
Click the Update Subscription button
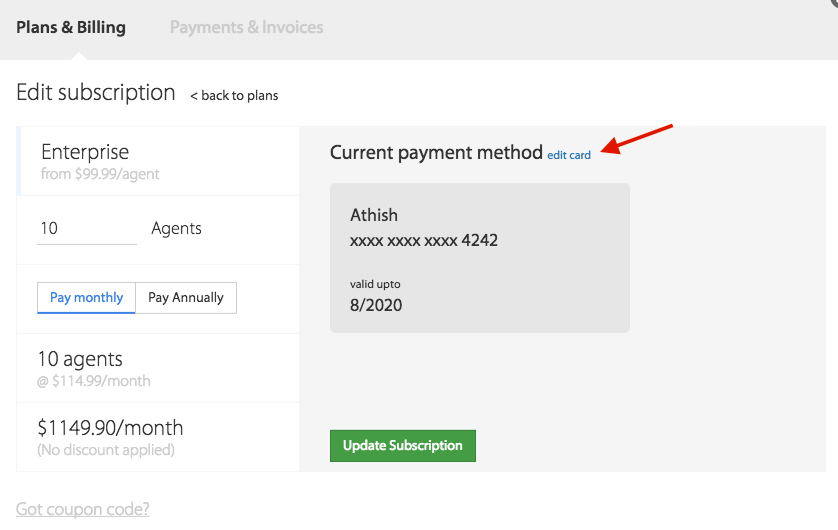(402, 446)
